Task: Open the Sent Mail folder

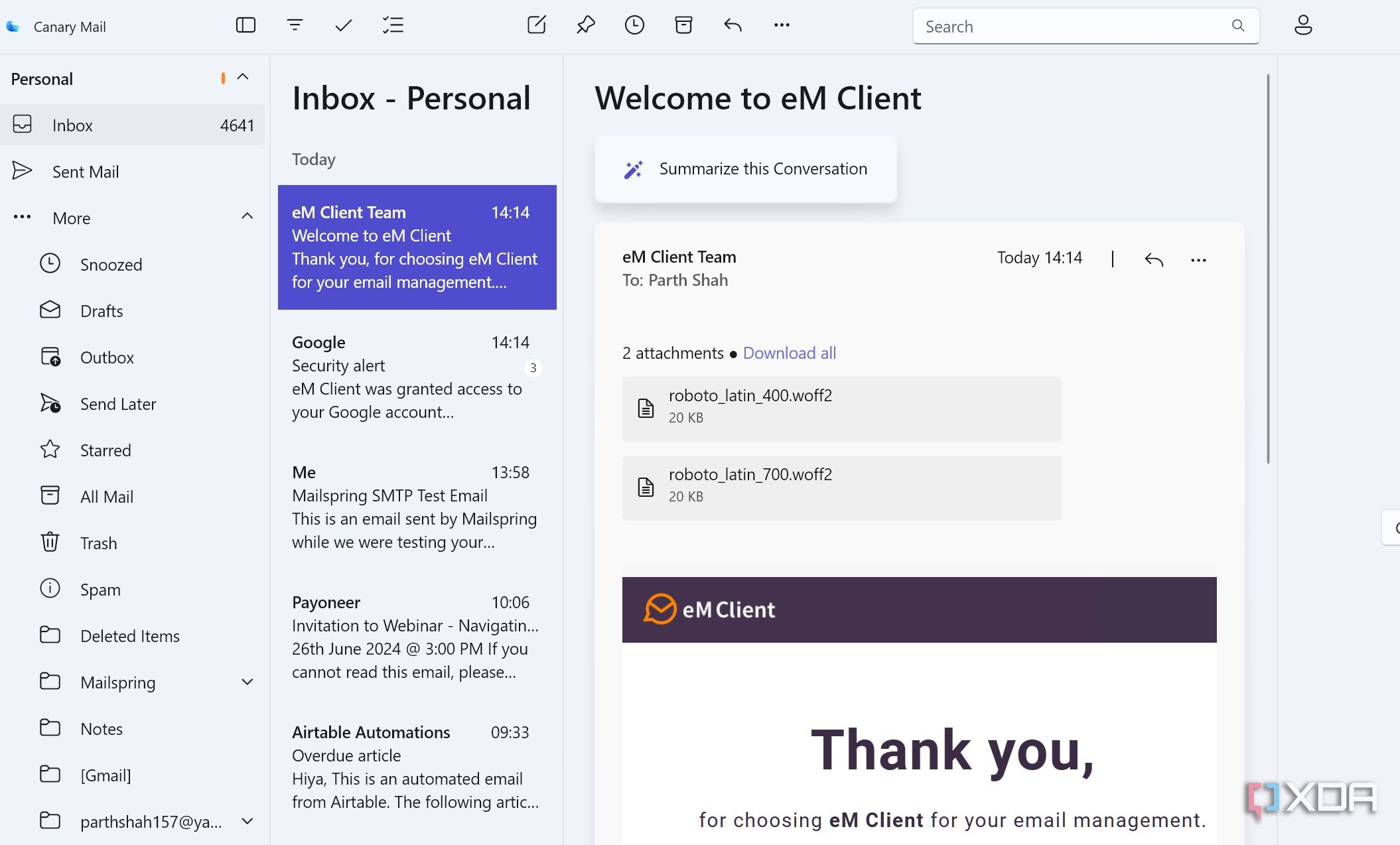Action: [86, 172]
